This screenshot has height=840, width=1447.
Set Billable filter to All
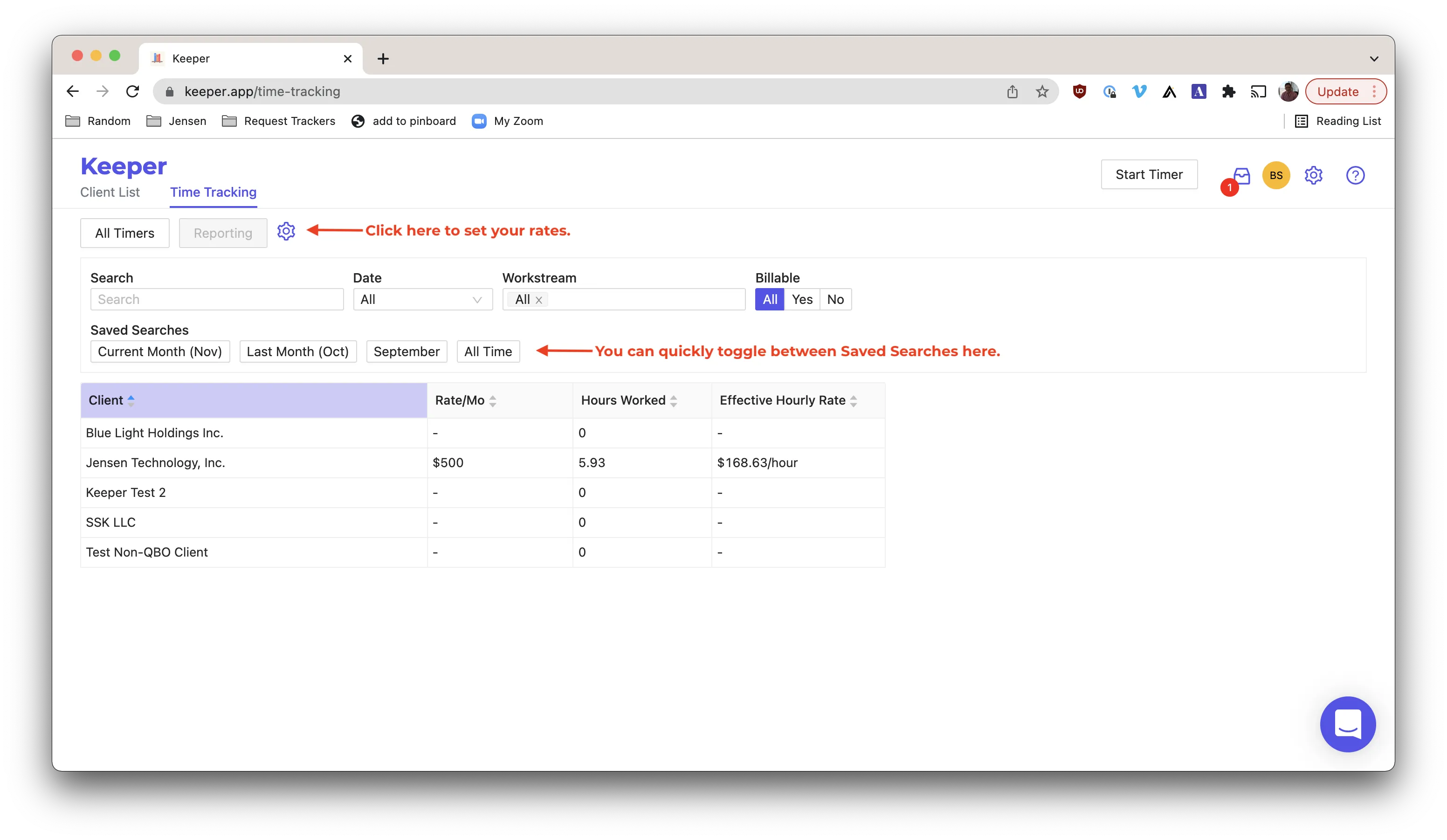coord(770,299)
